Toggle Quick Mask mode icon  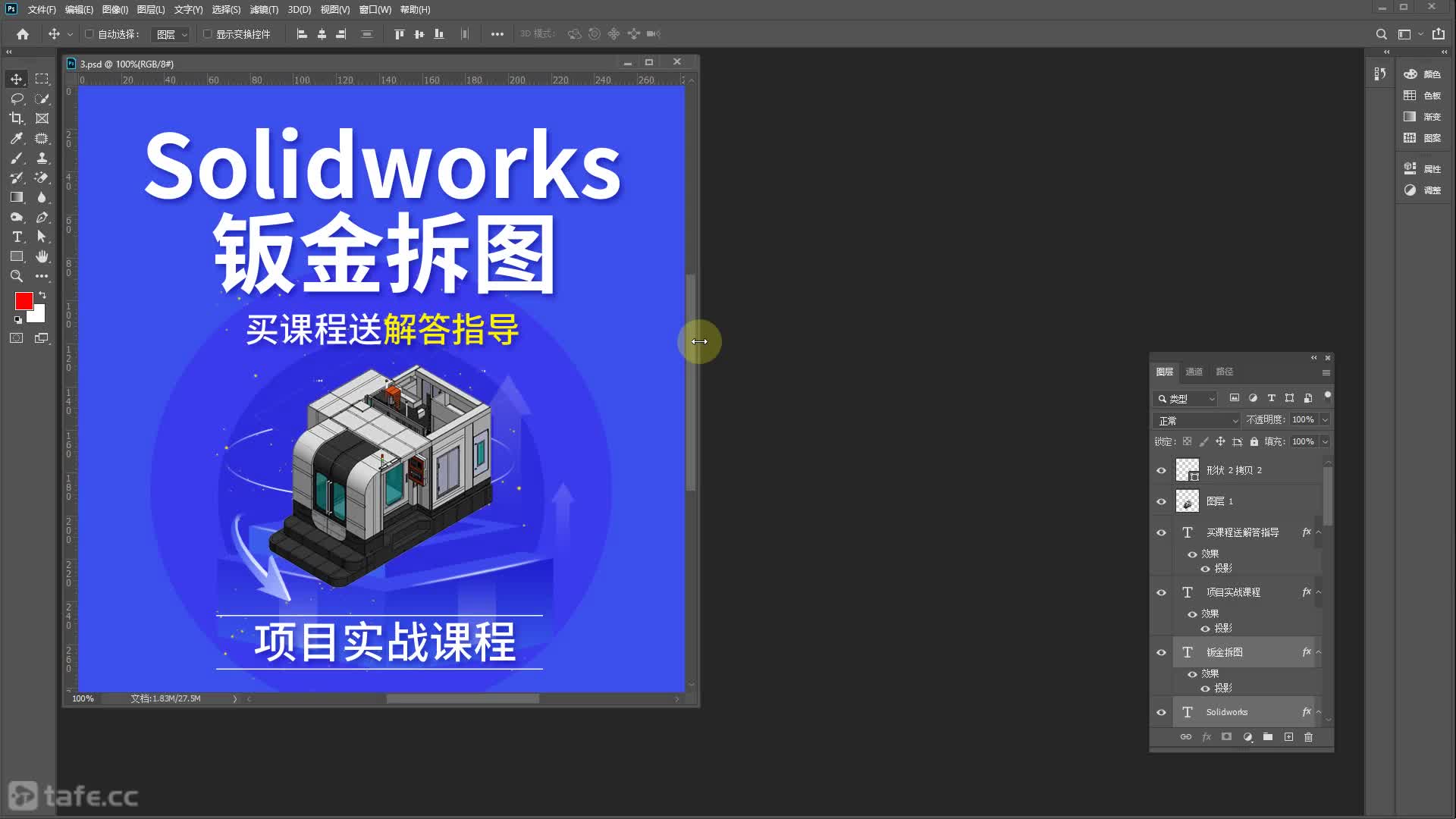coord(17,338)
